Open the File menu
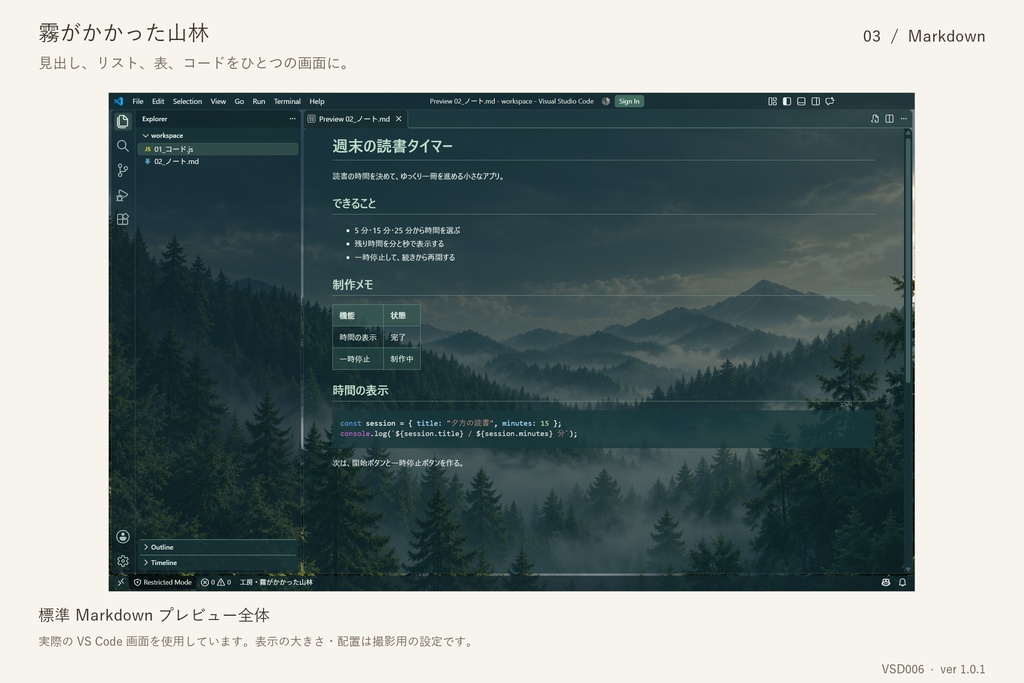The image size is (1024, 683). point(138,101)
